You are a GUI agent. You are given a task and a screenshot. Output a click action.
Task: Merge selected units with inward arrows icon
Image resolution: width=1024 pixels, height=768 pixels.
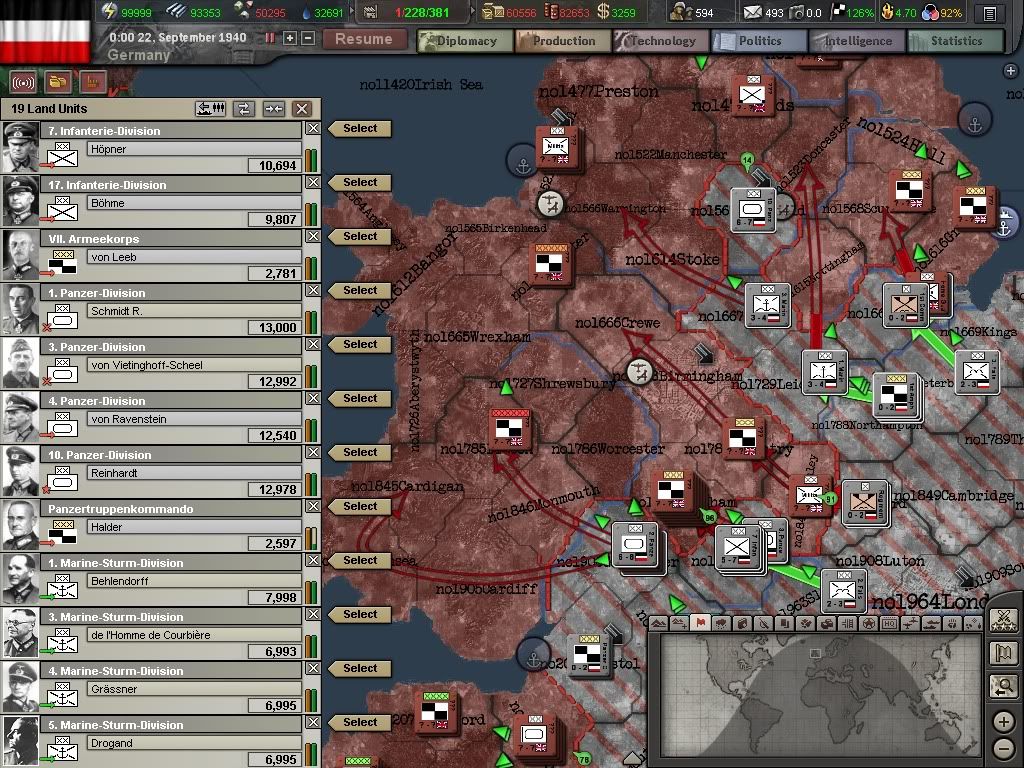tap(274, 108)
